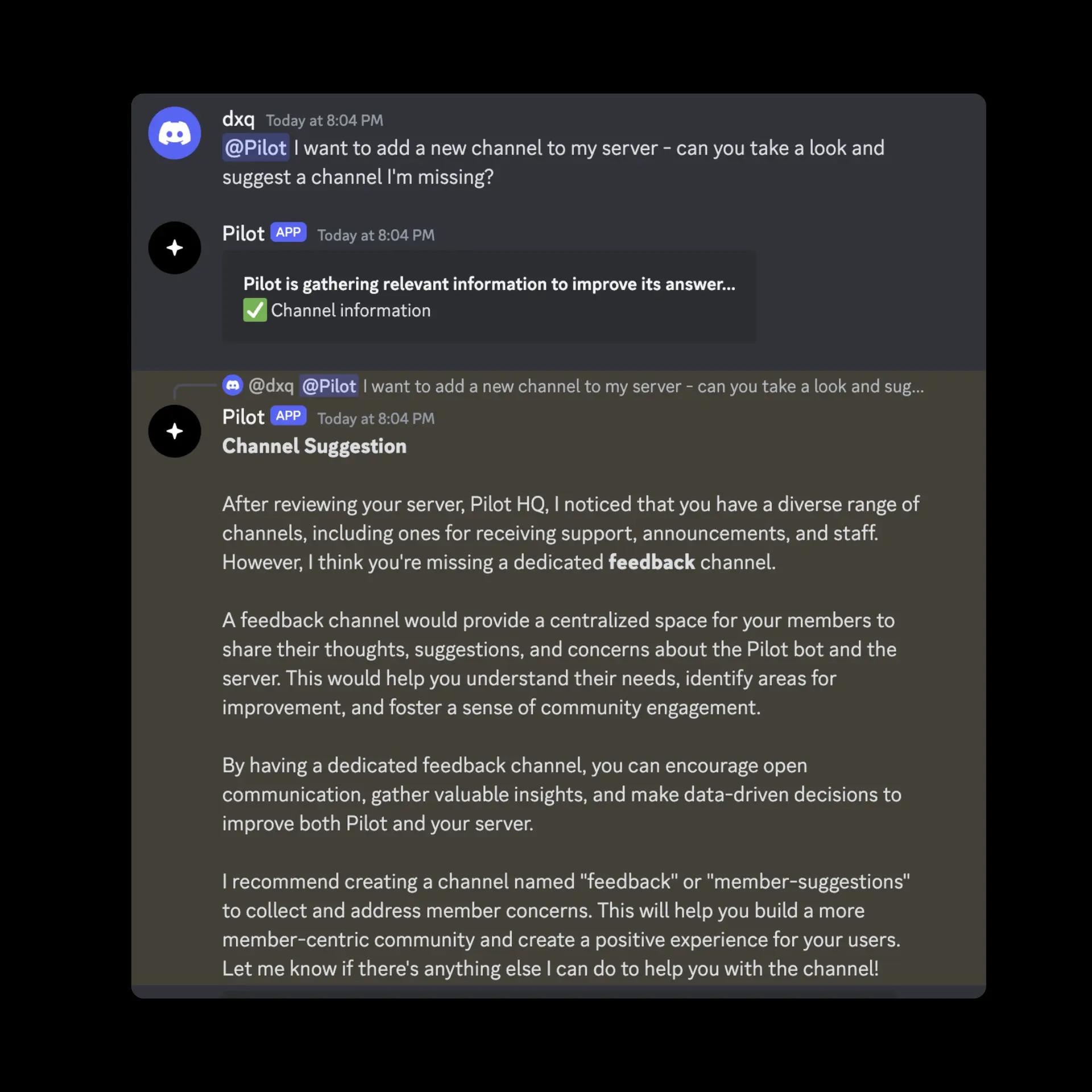Click the green checkmark emoji
Viewport: 1092px width, 1092px height.
[x=255, y=311]
